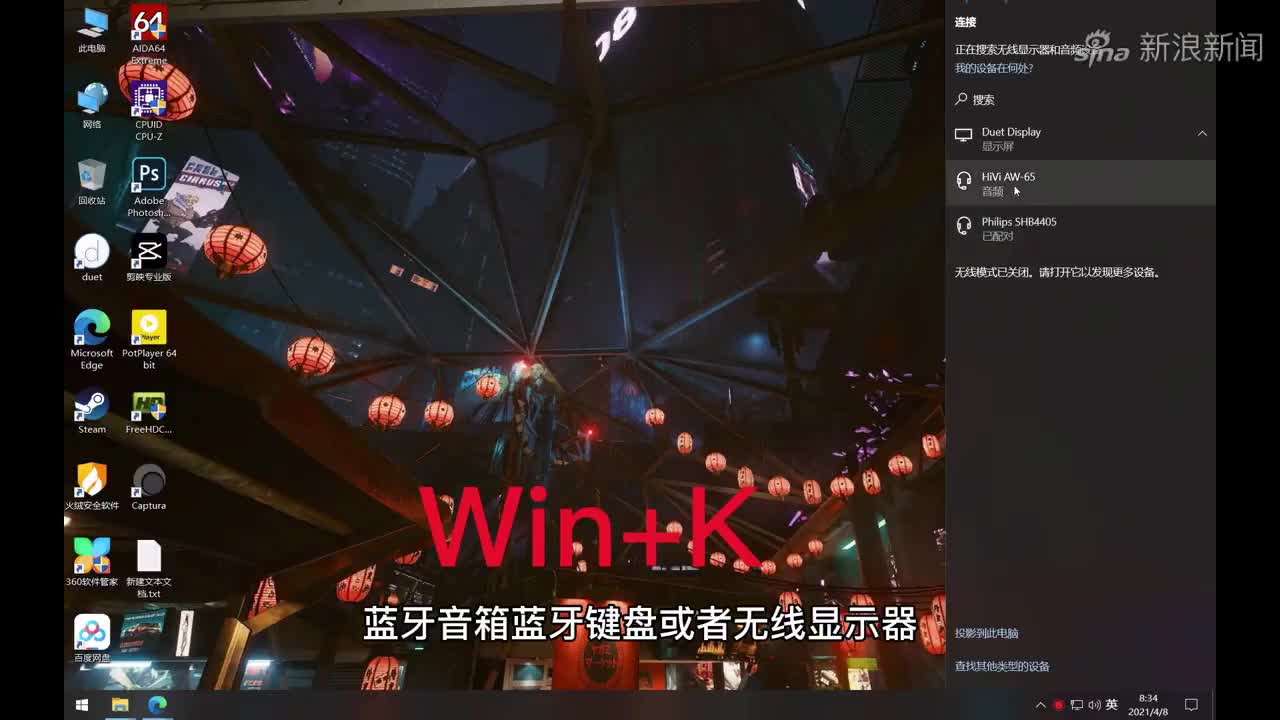Open the network tray icon
The image size is (1280, 720).
[x=1076, y=705]
